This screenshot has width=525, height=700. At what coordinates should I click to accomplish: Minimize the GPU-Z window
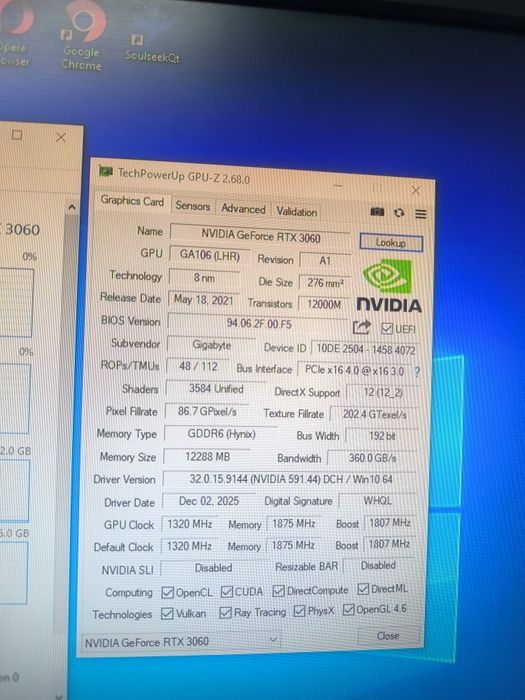[x=338, y=184]
